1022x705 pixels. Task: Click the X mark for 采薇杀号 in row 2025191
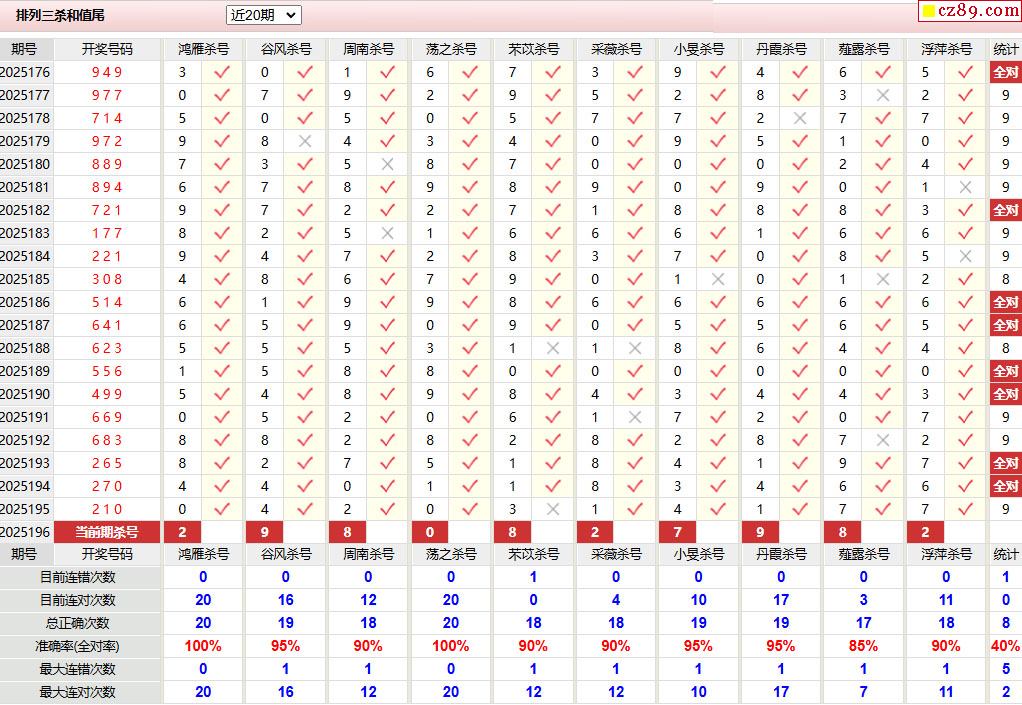635,418
